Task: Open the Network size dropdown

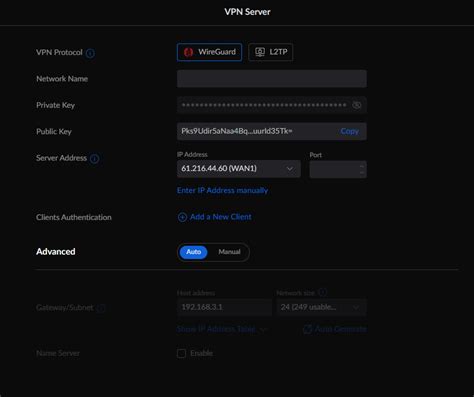Action: (321, 307)
